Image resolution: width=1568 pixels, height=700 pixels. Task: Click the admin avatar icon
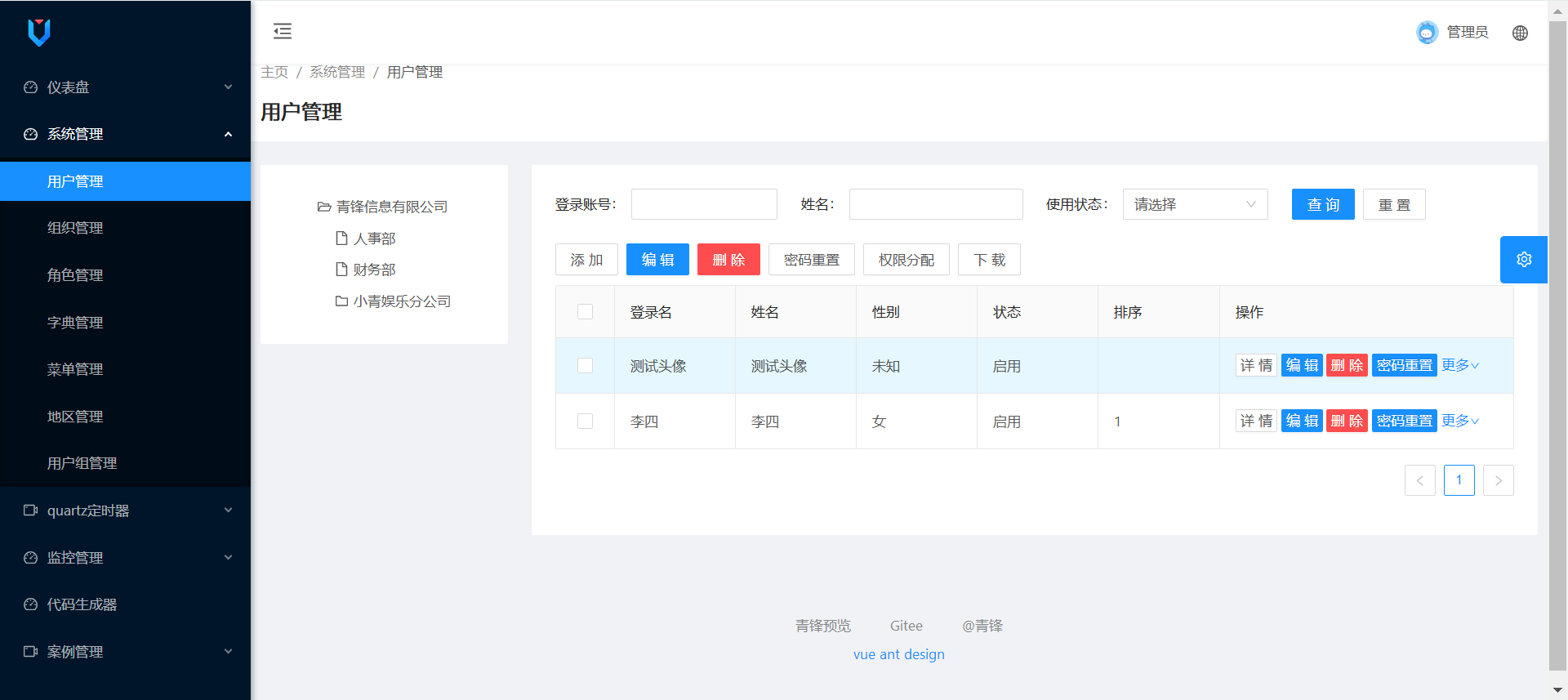[1427, 33]
